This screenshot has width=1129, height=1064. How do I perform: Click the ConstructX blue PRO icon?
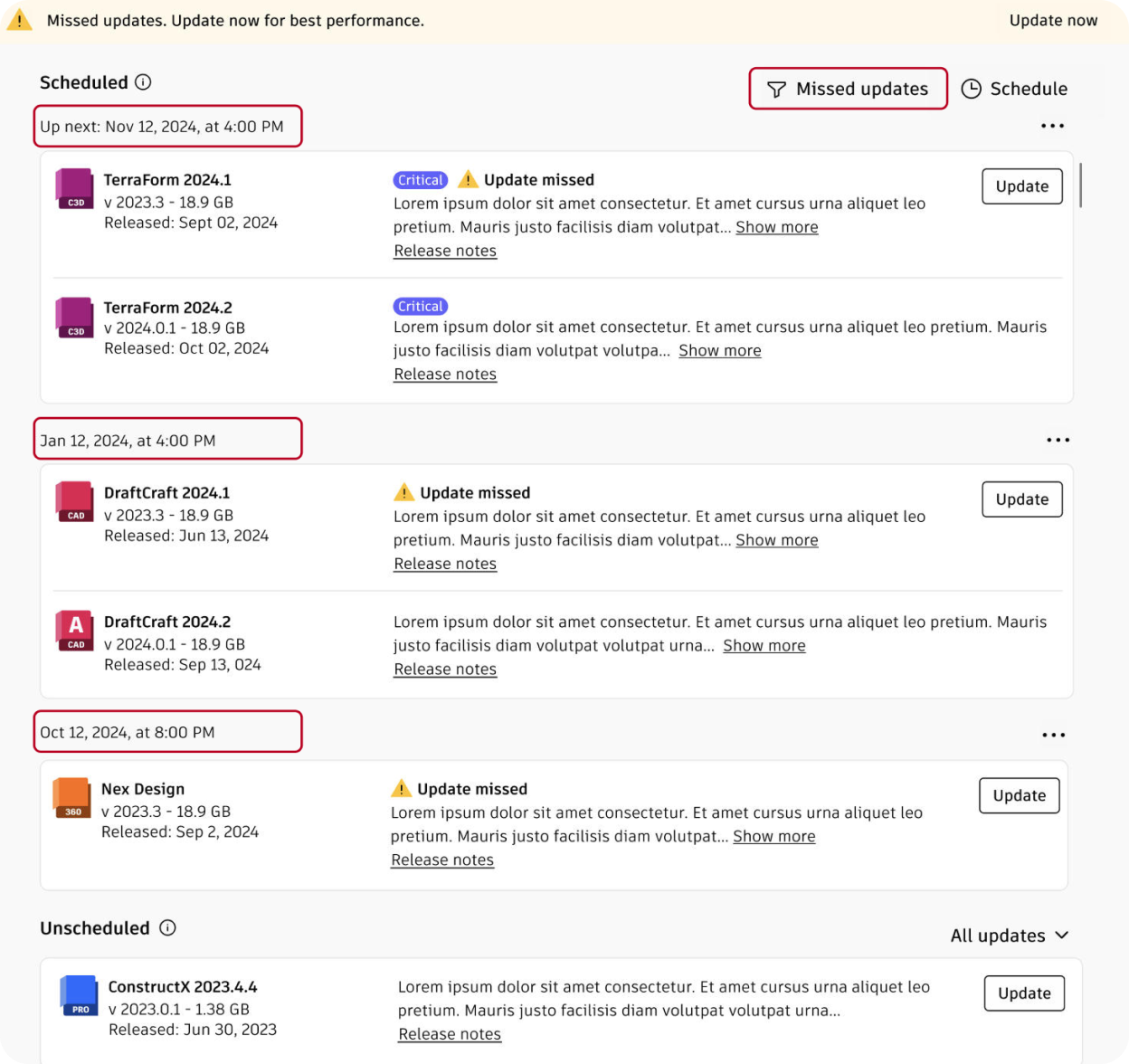[79, 995]
